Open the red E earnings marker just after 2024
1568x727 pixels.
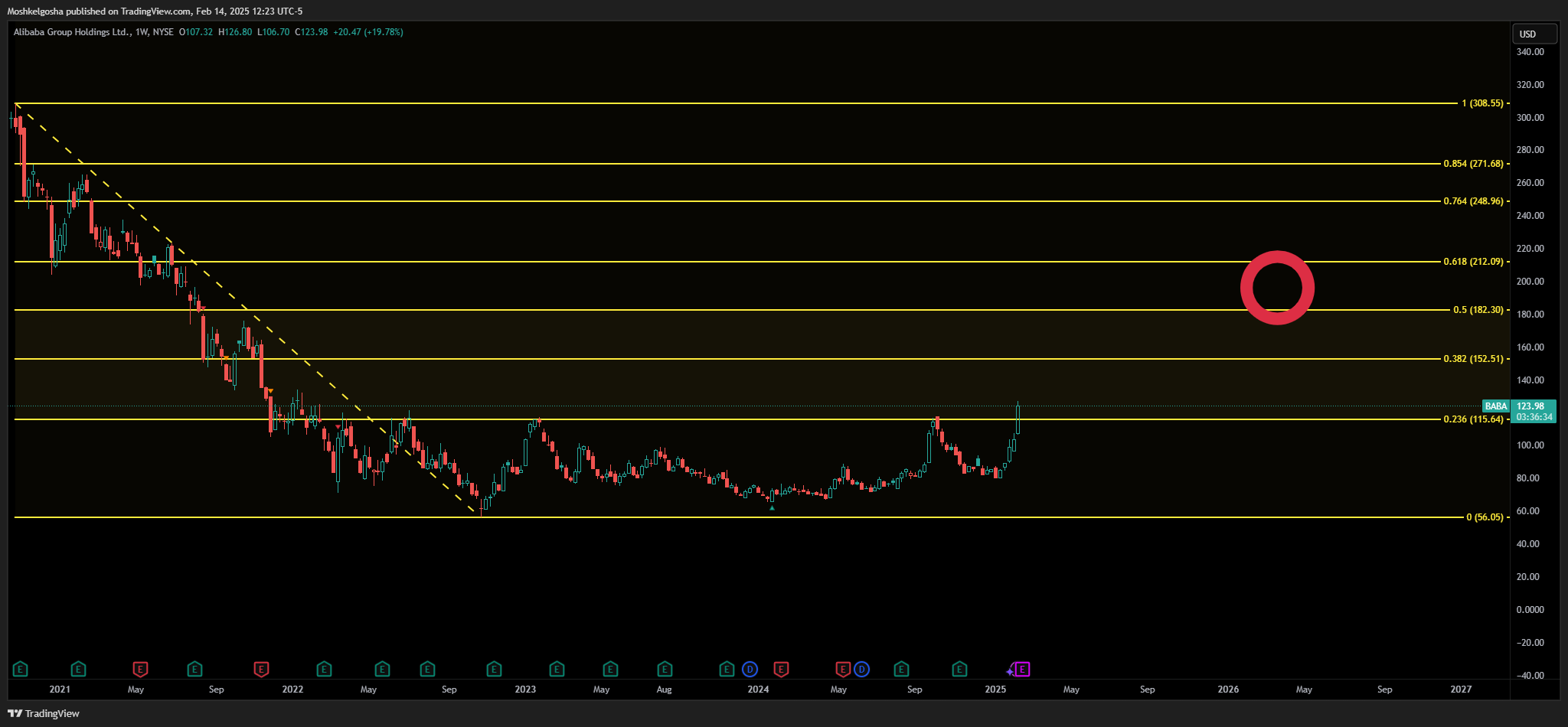click(x=781, y=670)
